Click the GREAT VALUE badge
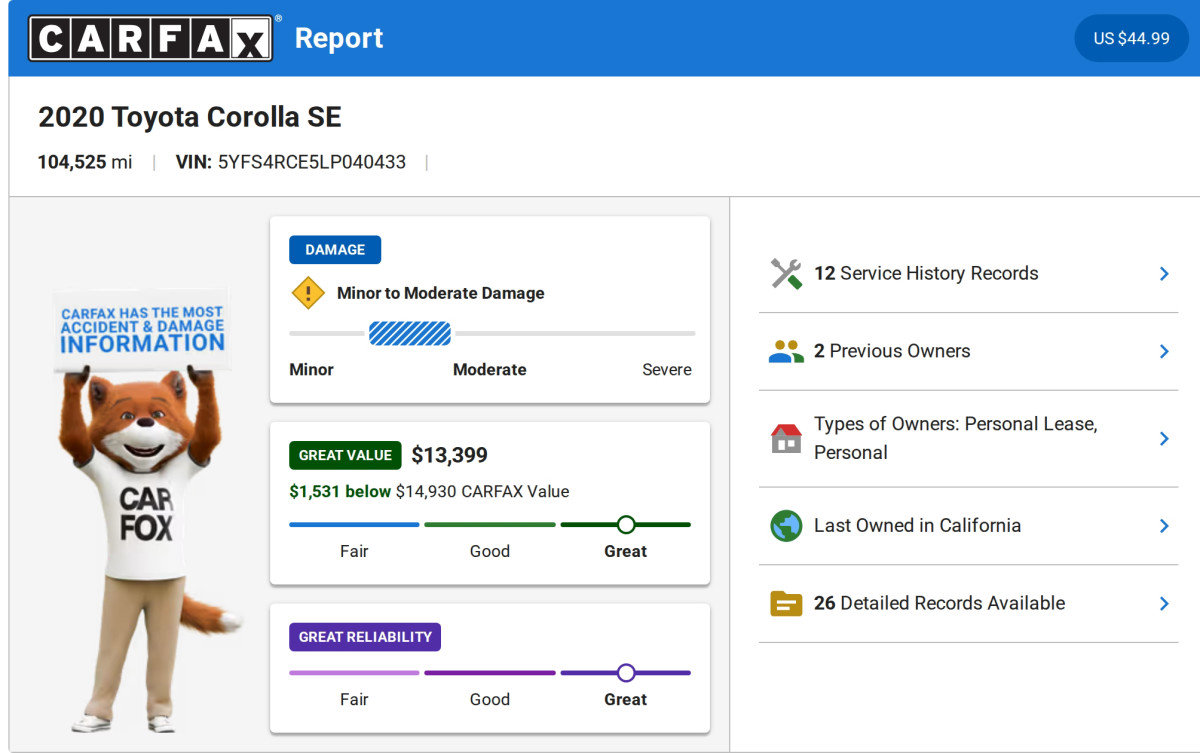Screen dimensions: 1200x753 345,455
